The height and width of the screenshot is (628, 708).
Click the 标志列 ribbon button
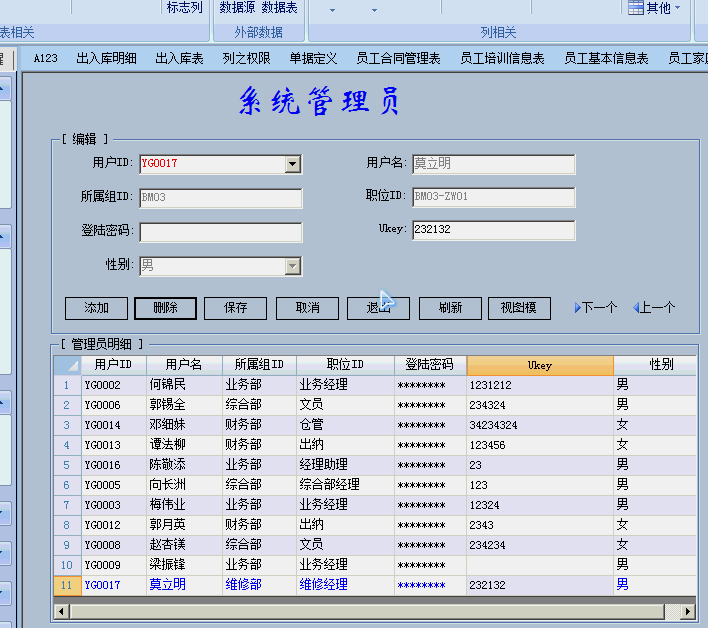tap(184, 7)
